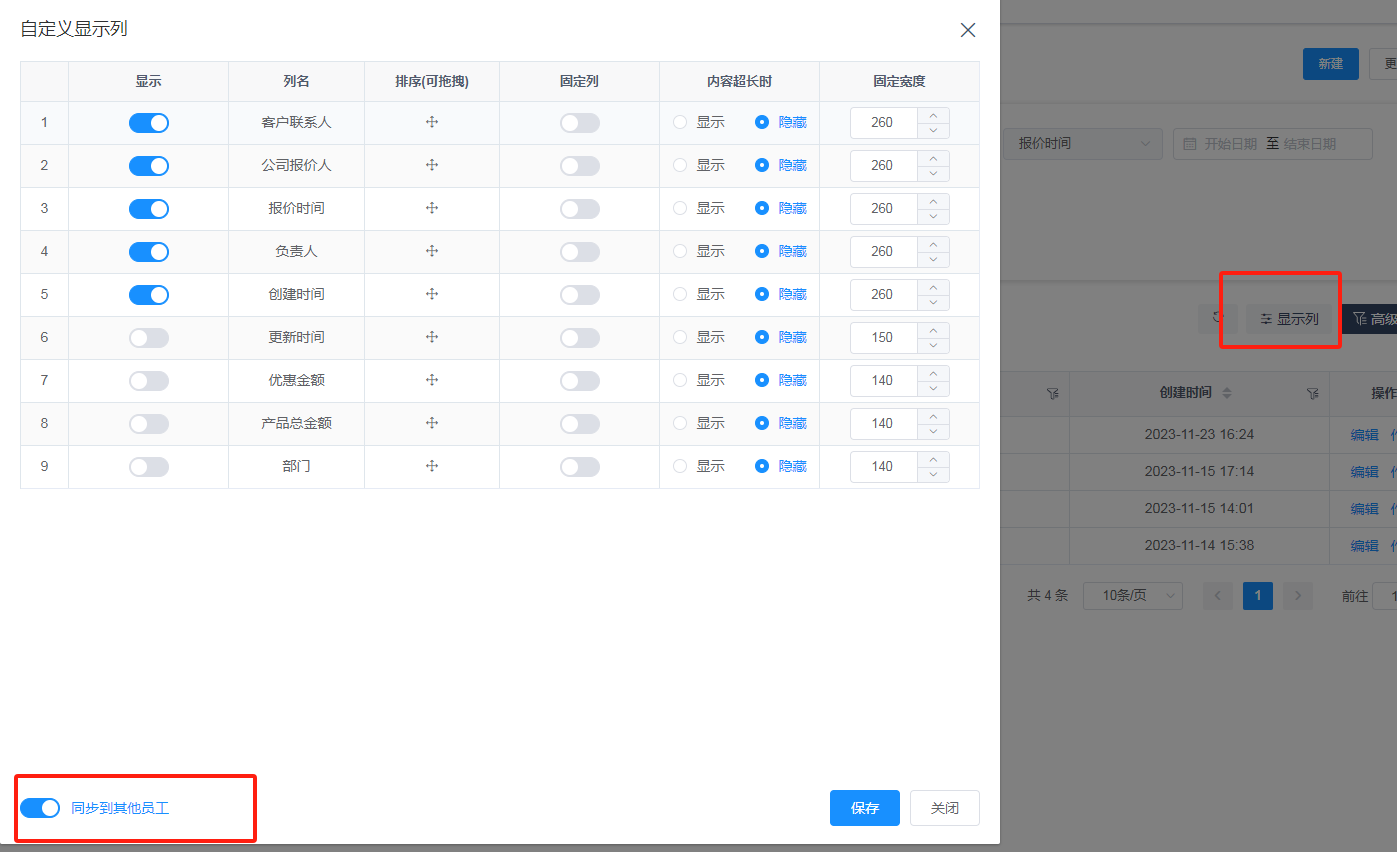Click the 保存 button

click(864, 808)
